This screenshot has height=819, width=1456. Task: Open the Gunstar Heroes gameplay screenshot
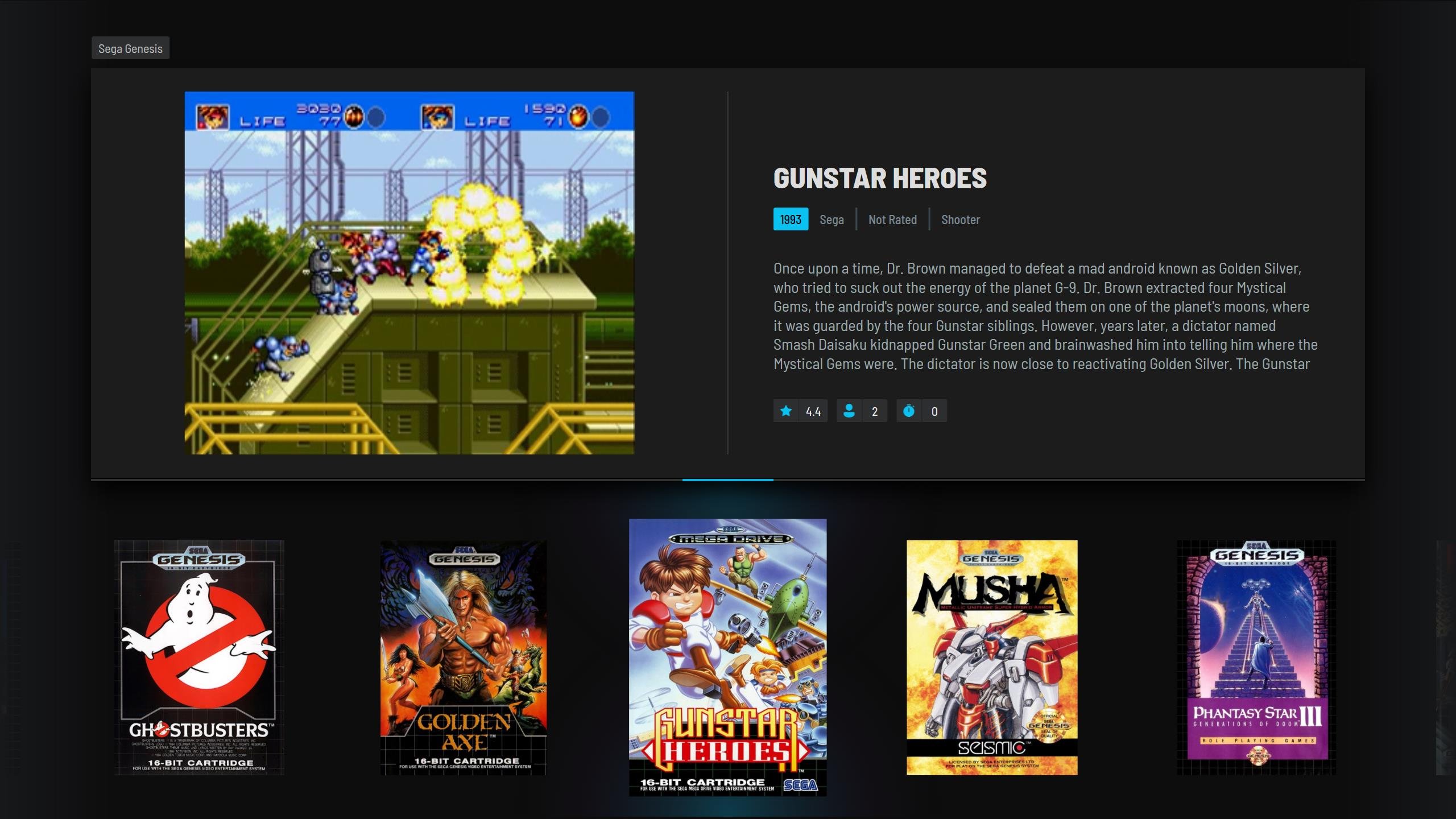pyautogui.click(x=409, y=273)
